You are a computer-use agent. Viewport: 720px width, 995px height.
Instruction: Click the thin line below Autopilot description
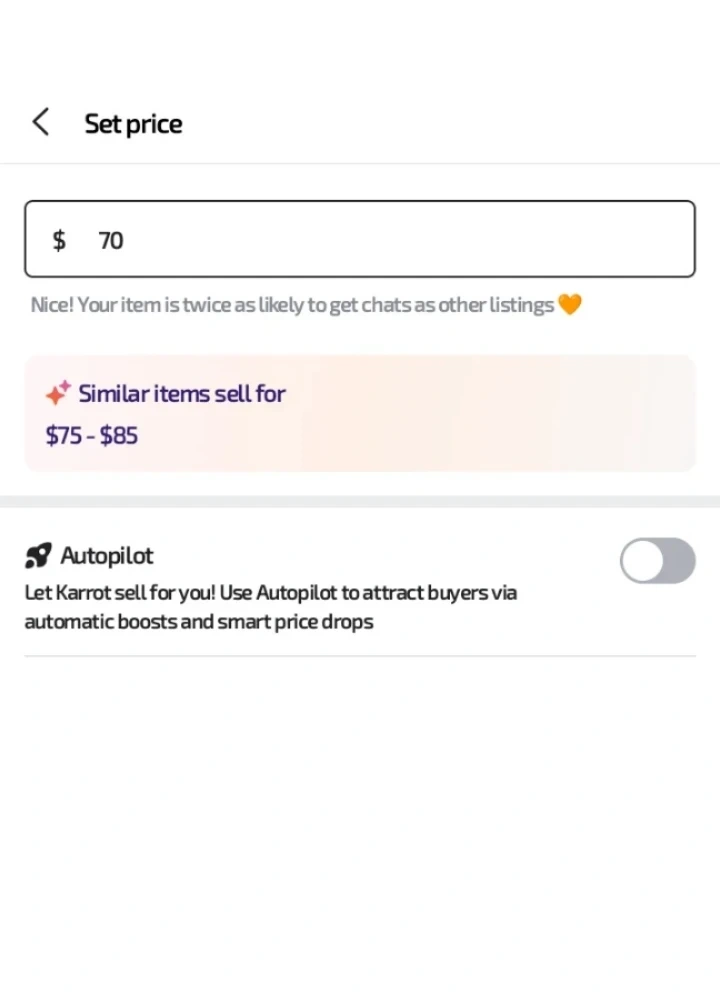(360, 656)
